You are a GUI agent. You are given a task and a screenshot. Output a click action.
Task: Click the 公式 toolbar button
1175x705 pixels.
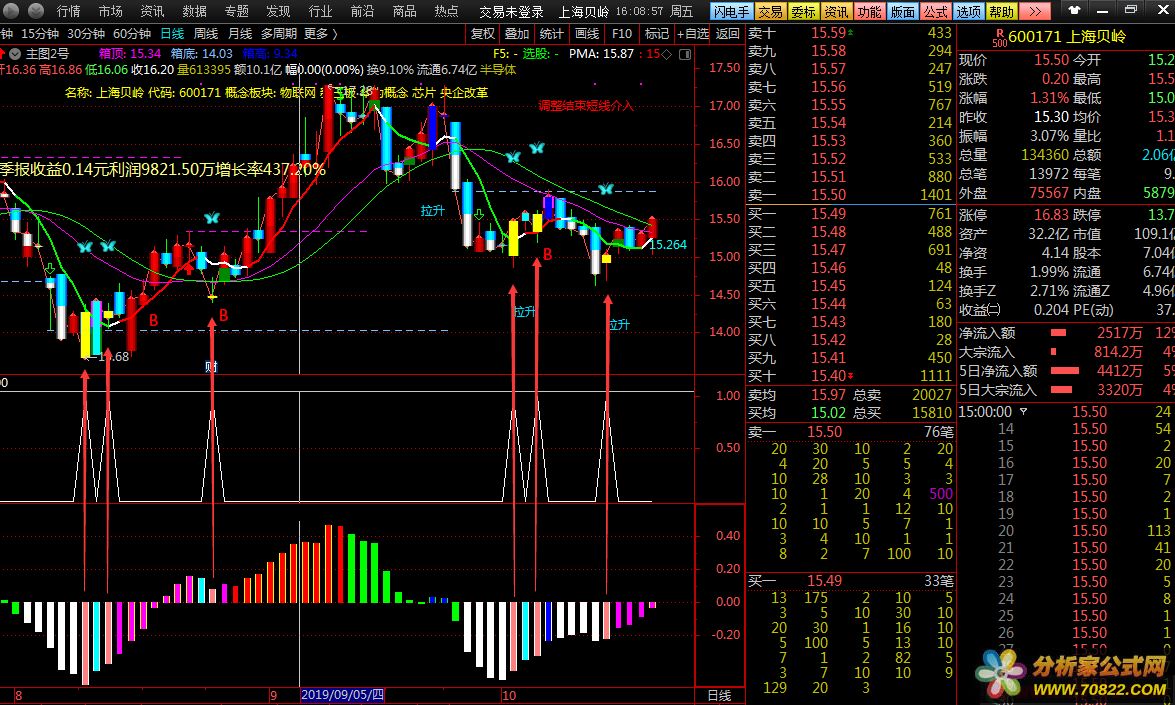(x=935, y=11)
